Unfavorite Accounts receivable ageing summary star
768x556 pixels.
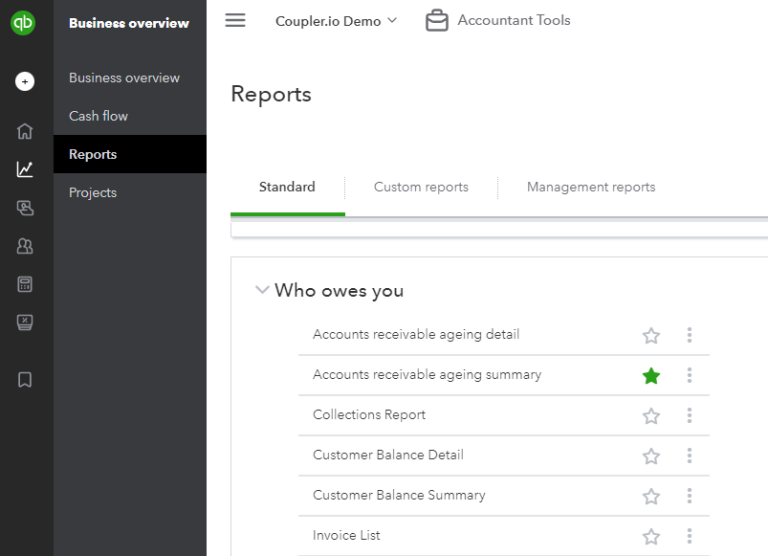coord(651,376)
